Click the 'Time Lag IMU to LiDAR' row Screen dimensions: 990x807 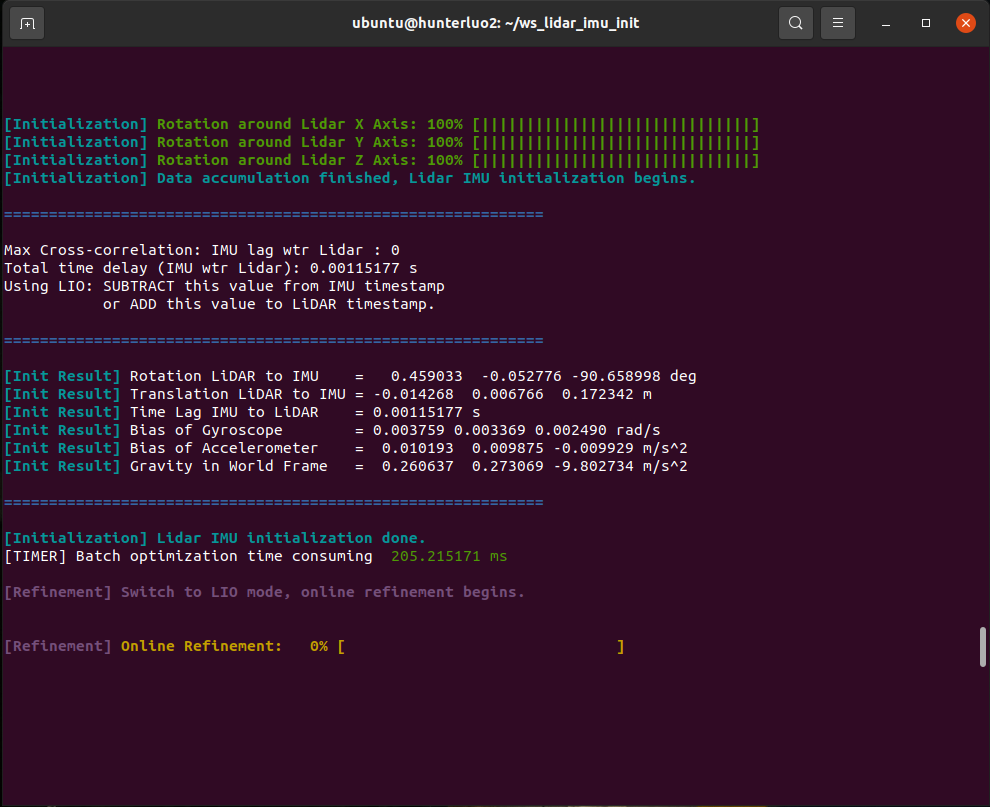[x=242, y=412]
